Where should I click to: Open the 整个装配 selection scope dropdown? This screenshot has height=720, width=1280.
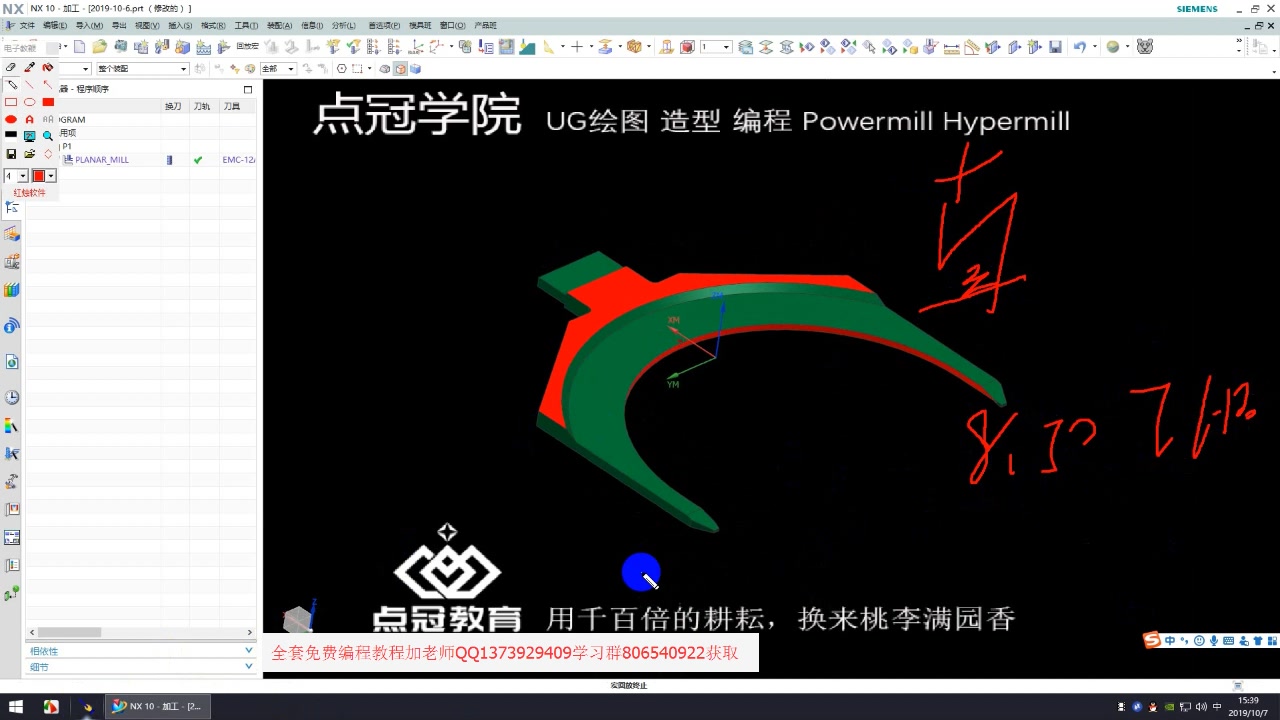click(140, 68)
